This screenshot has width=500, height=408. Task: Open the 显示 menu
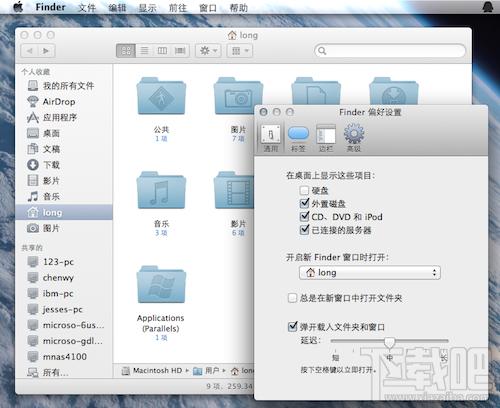click(x=148, y=7)
